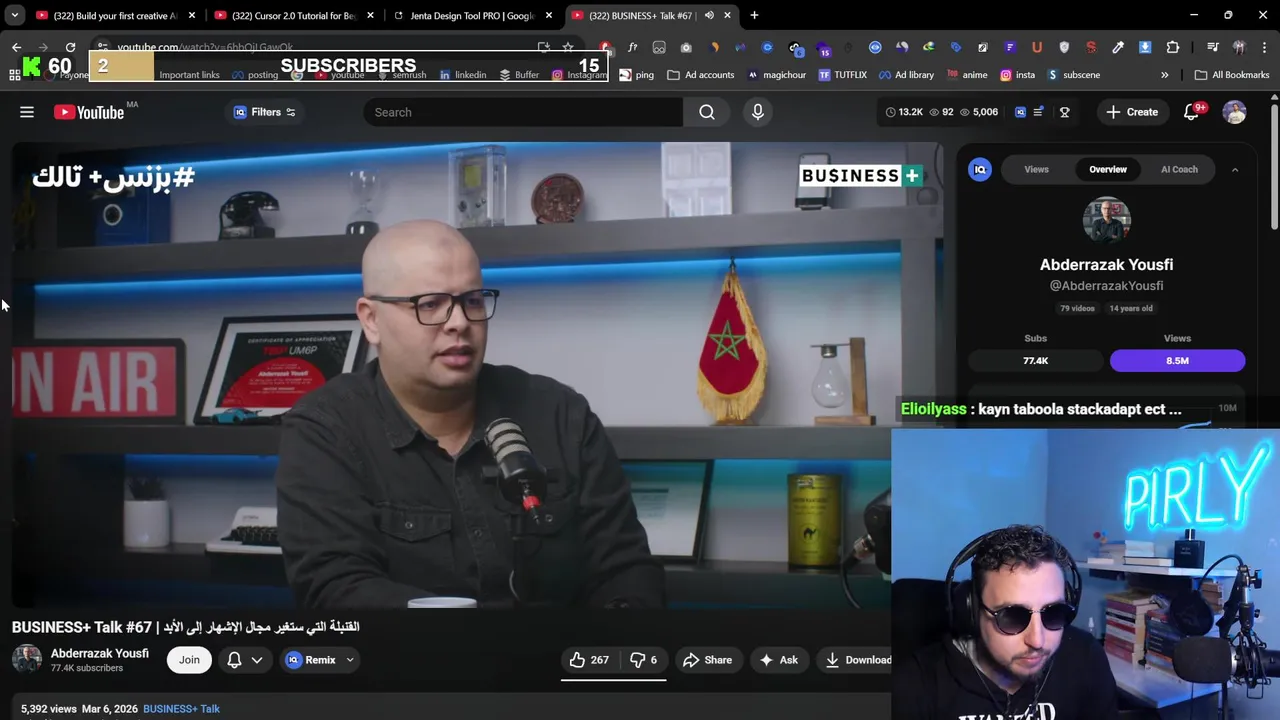Open the Extensions puzzle icon
The height and width of the screenshot is (720, 1280).
(x=1173, y=47)
